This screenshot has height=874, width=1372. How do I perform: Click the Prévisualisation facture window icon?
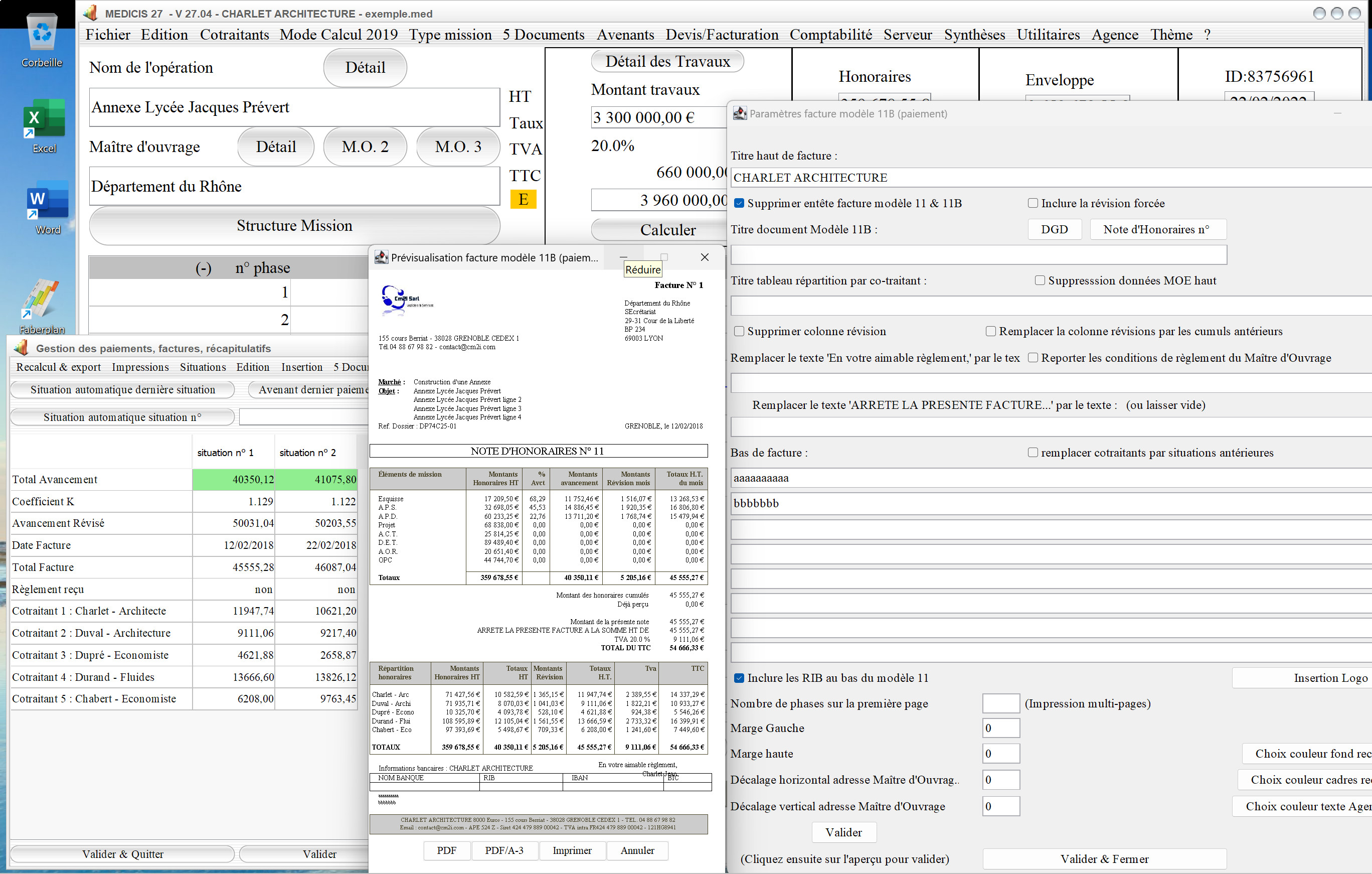[381, 257]
